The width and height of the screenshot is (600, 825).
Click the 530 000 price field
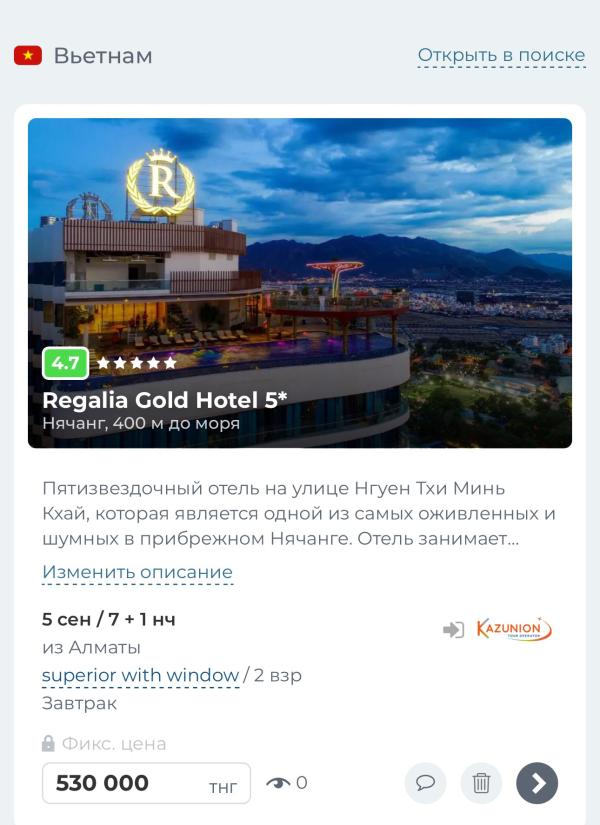coord(146,783)
